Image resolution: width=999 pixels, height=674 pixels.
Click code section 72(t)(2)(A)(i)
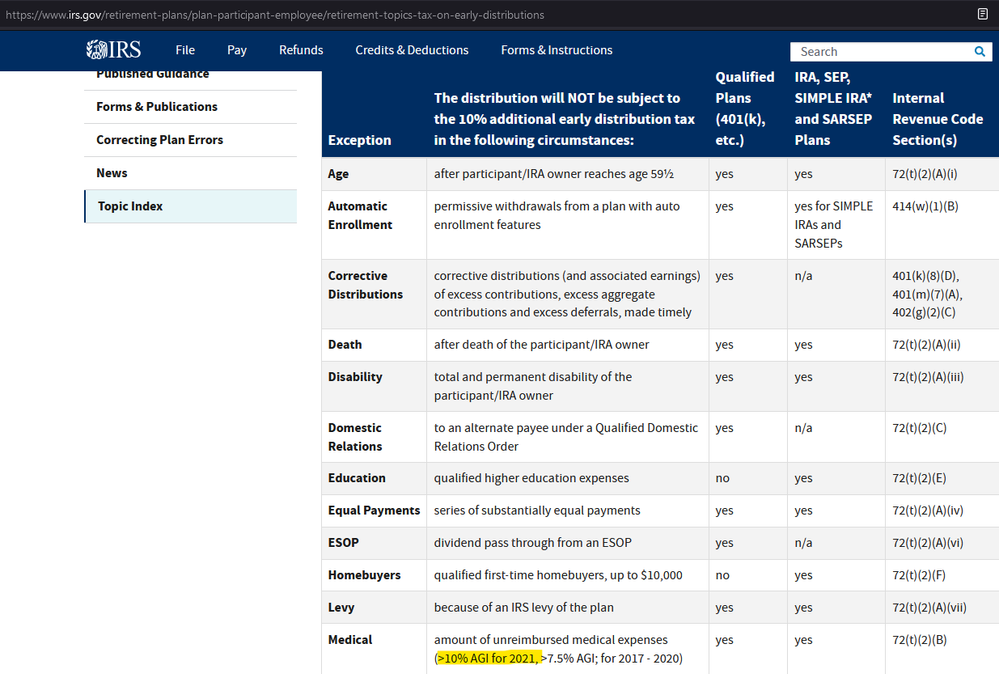tap(924, 174)
